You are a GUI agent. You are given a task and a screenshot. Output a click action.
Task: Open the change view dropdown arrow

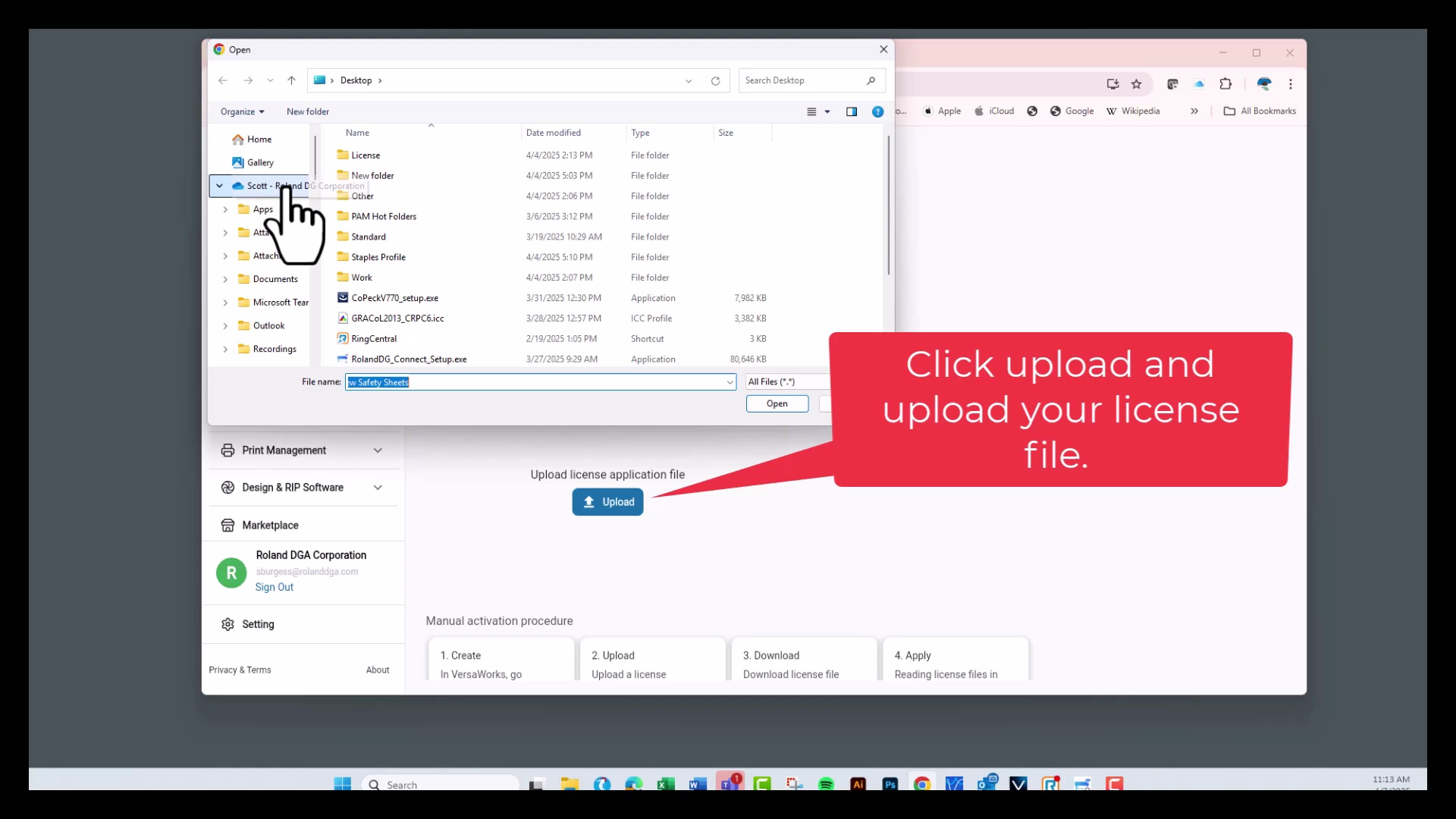click(x=827, y=111)
